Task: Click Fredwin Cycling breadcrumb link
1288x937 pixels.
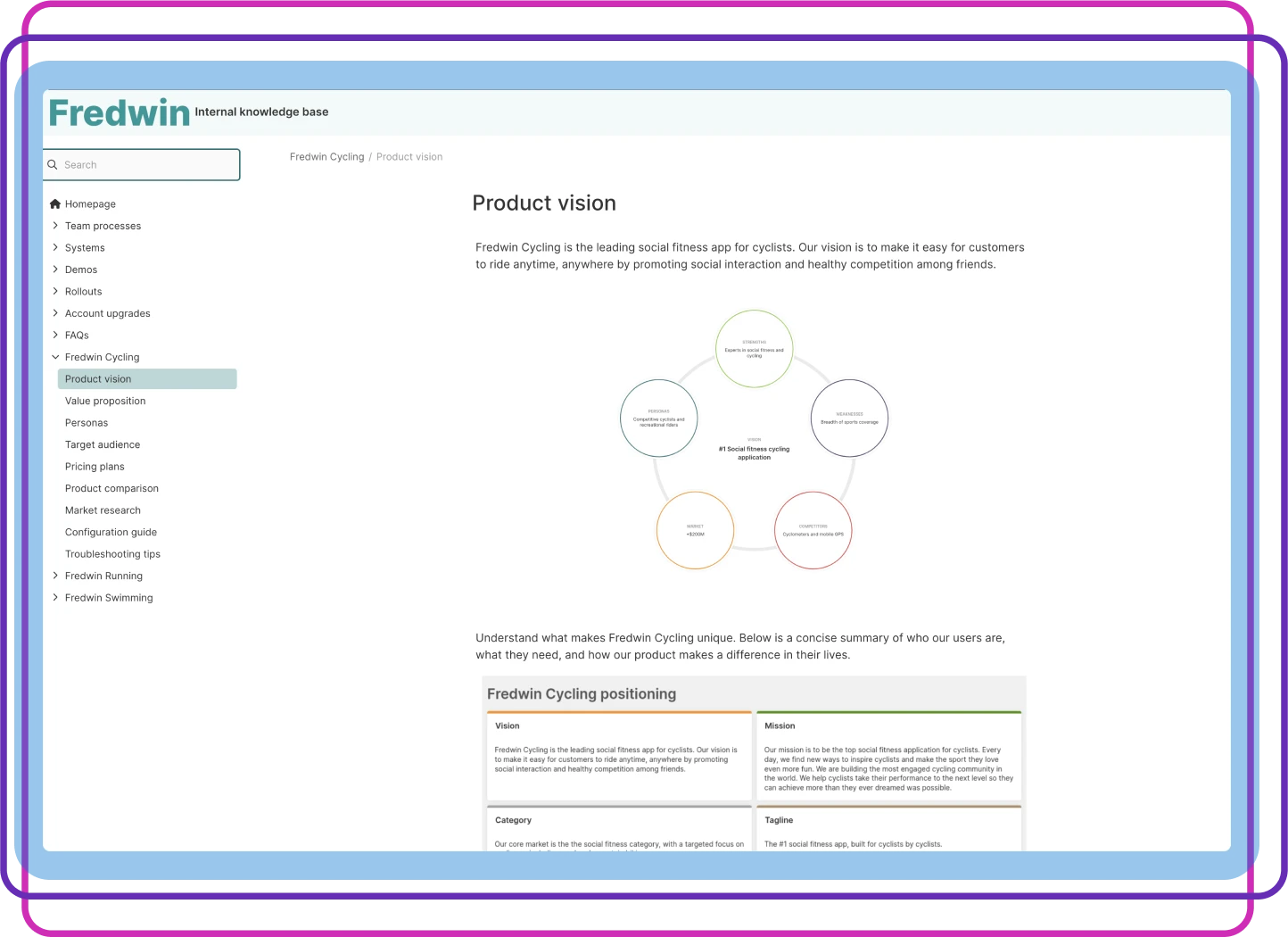Action: (x=327, y=157)
